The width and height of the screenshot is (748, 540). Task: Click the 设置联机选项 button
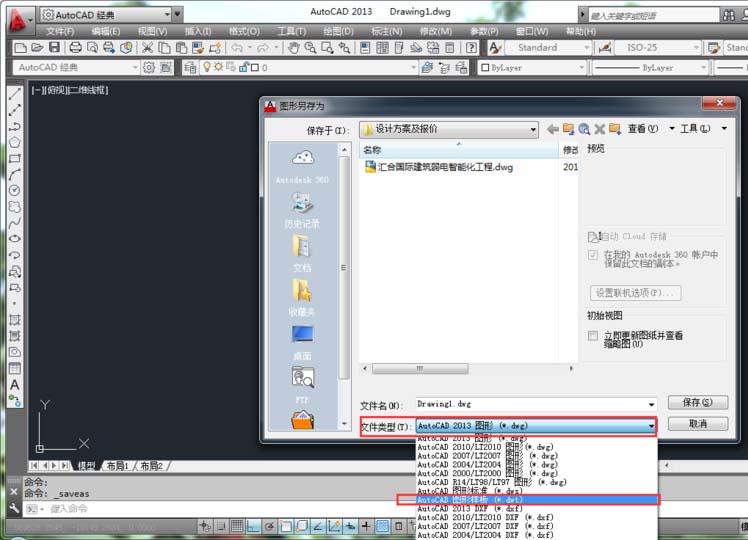point(635,293)
